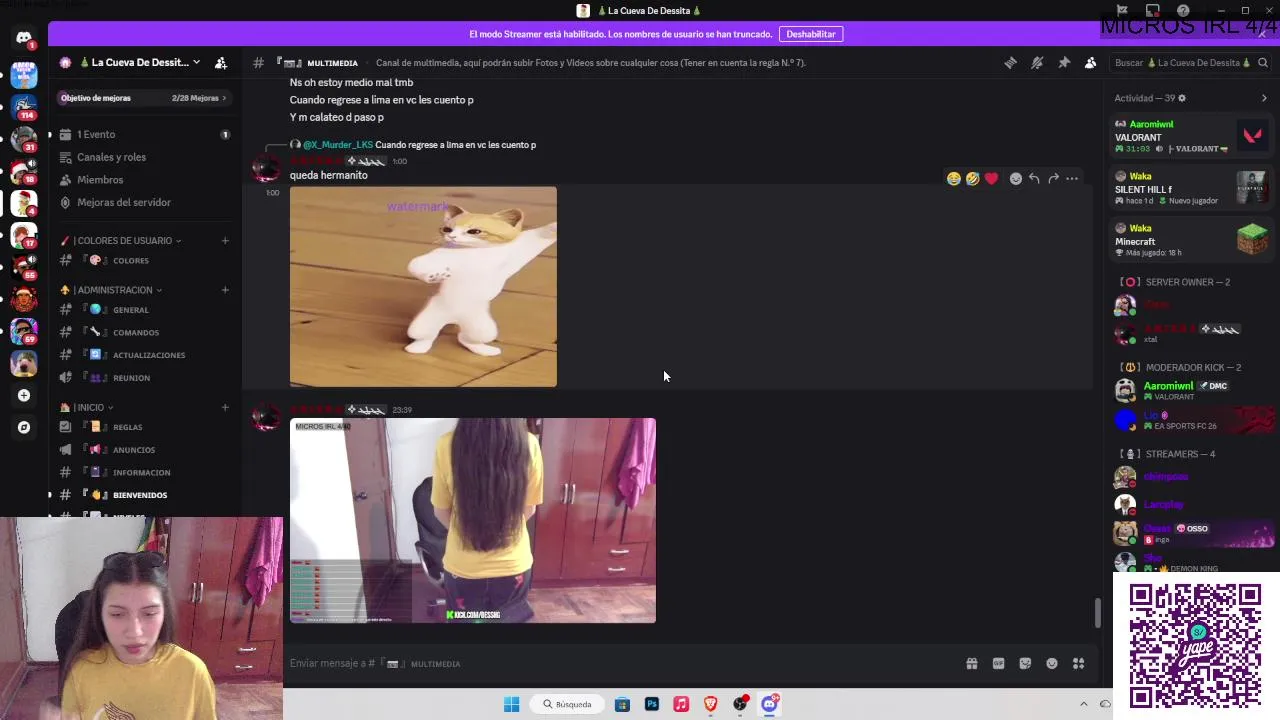
Task: Click the Enviar mensaje text box
Action: pyautogui.click(x=620, y=664)
